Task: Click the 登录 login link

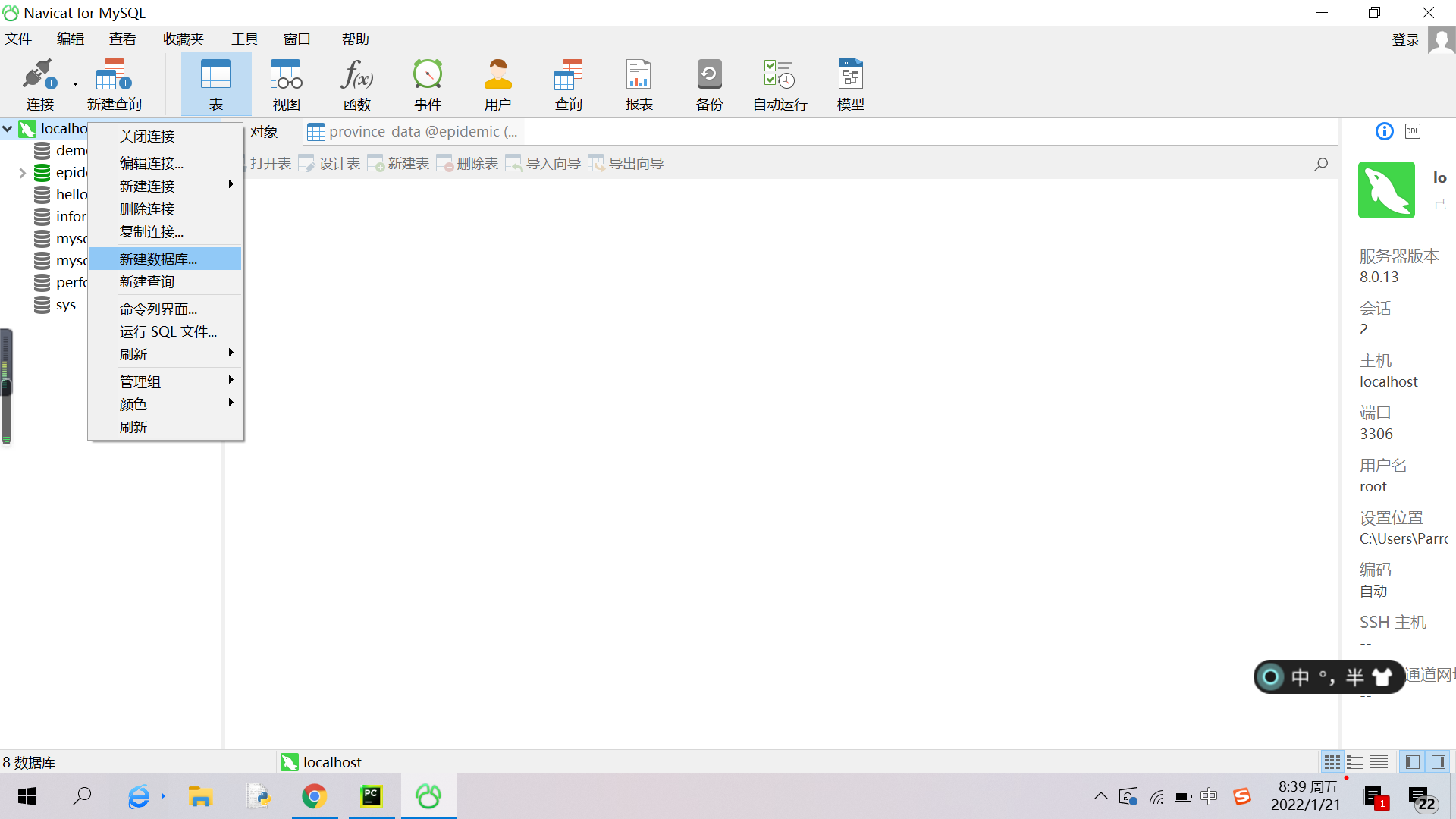Action: pyautogui.click(x=1405, y=40)
